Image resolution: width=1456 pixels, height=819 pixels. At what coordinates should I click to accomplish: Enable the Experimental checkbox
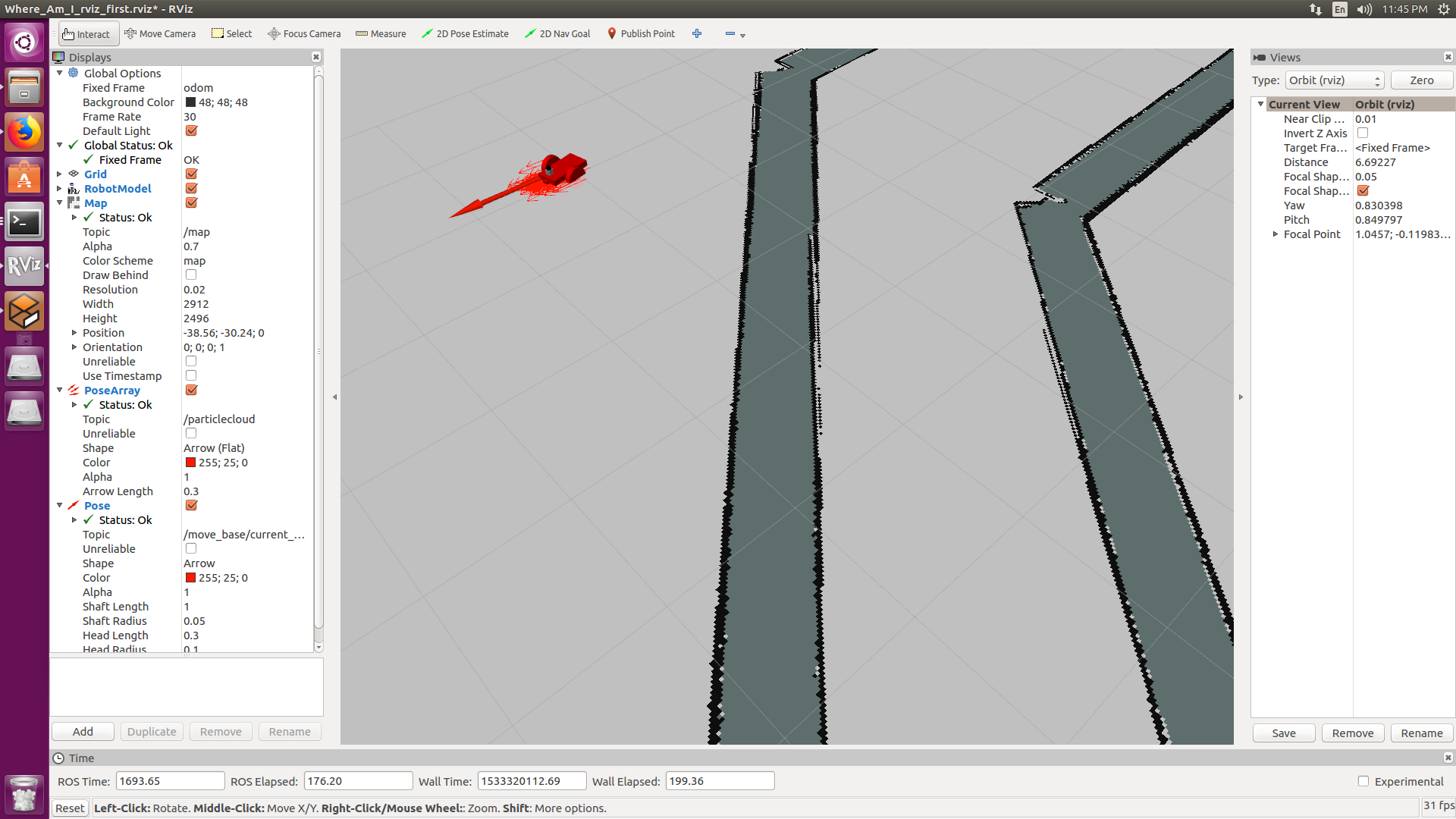click(1363, 781)
